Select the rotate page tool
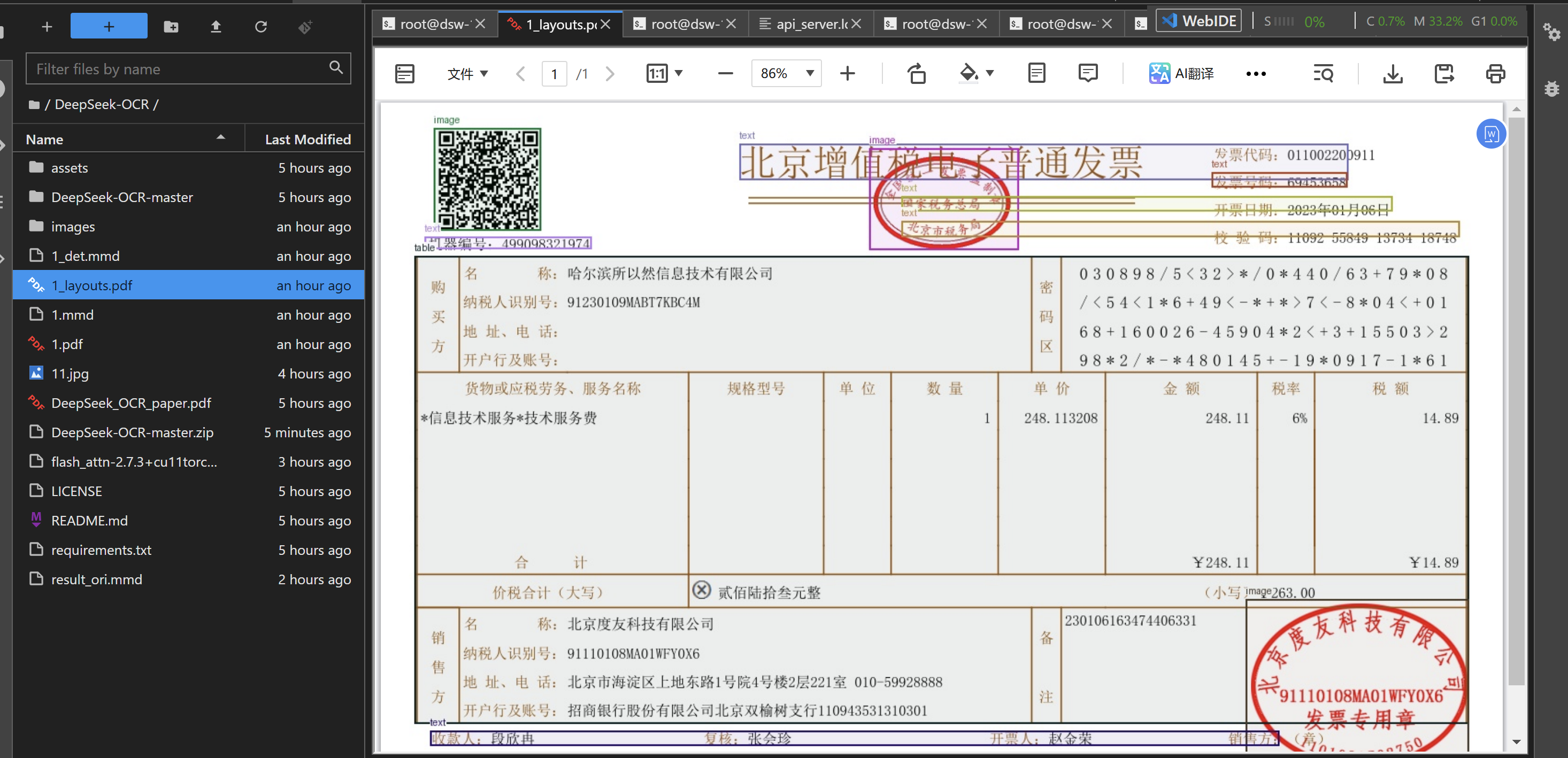Viewport: 1568px width, 758px height. (916, 73)
